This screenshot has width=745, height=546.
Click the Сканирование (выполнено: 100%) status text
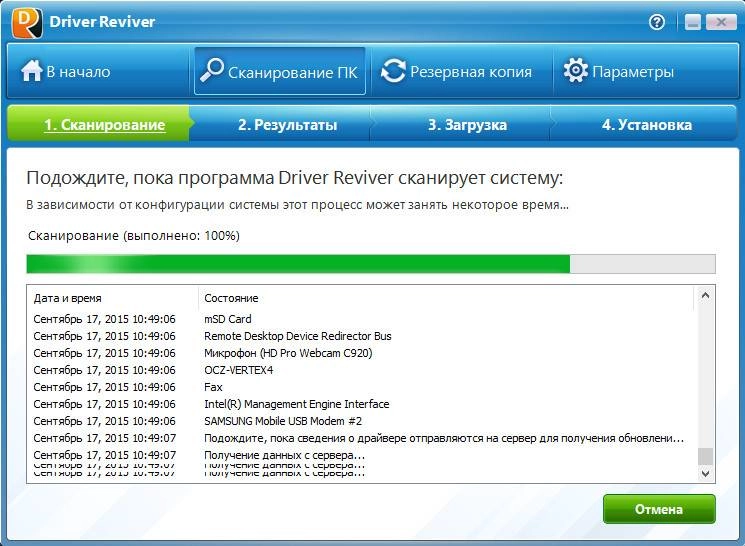tap(134, 236)
